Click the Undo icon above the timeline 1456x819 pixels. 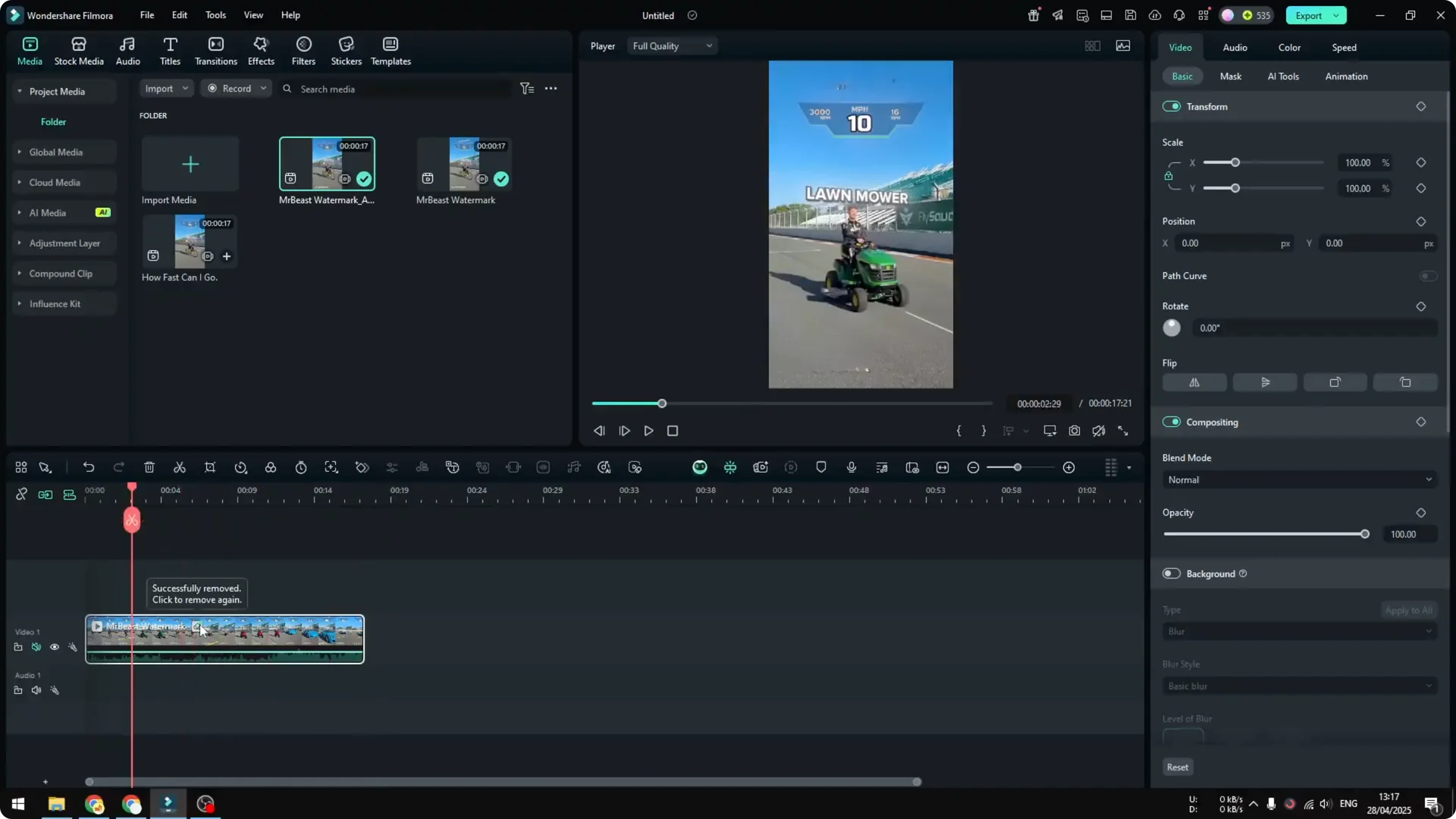(89, 467)
